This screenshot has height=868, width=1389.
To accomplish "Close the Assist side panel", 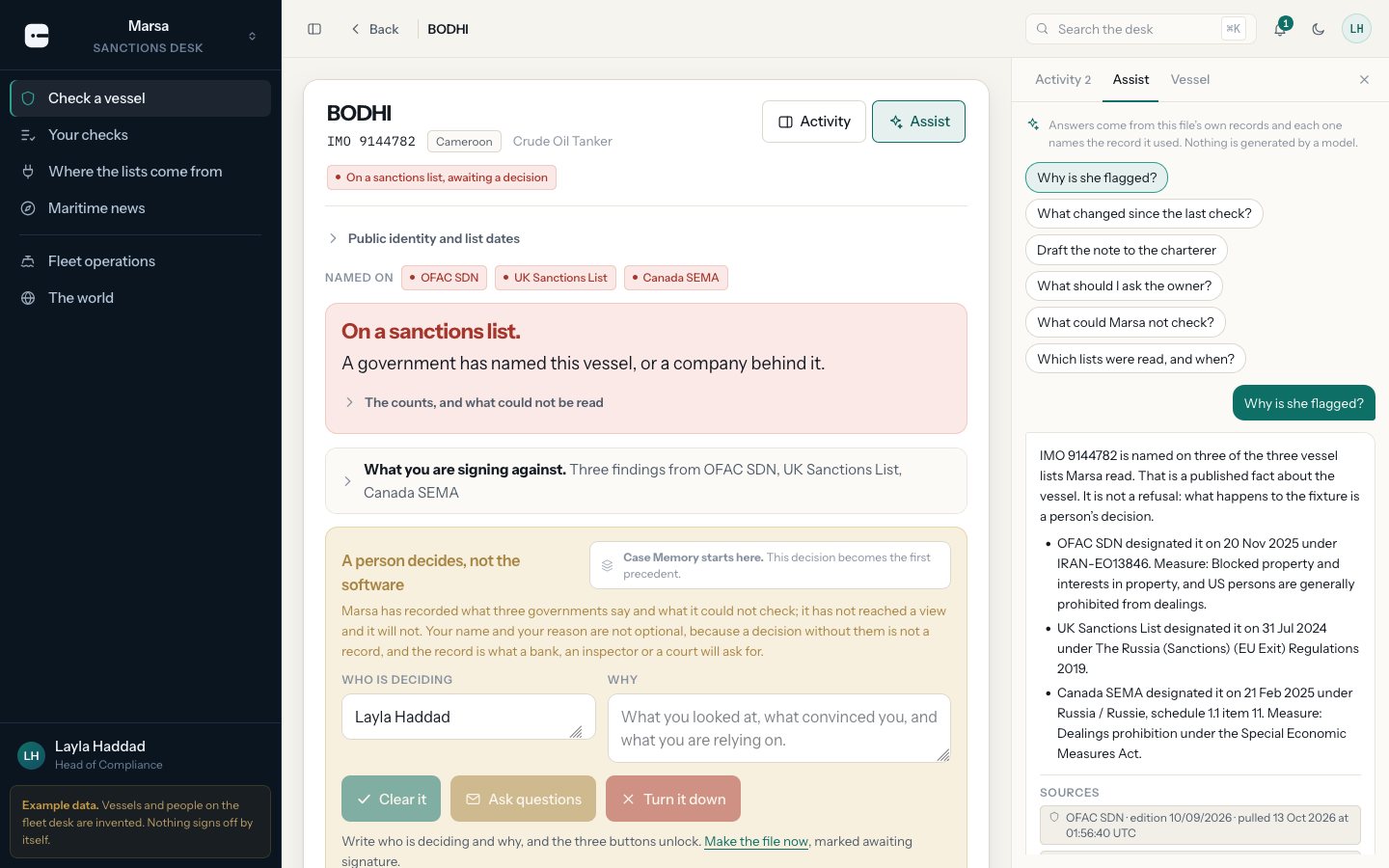I will 1364,80.
